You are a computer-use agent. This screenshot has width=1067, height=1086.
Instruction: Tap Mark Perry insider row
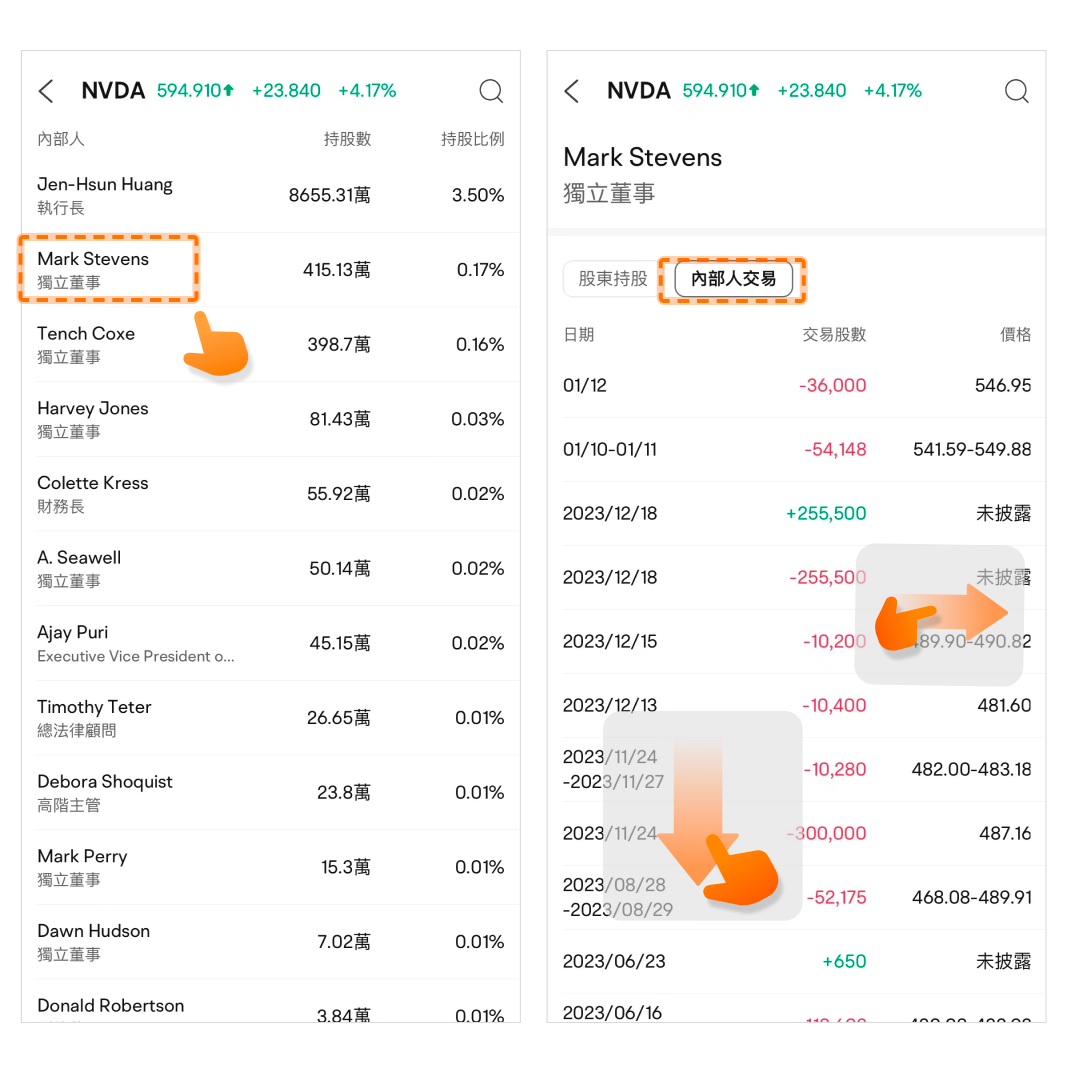(x=270, y=867)
